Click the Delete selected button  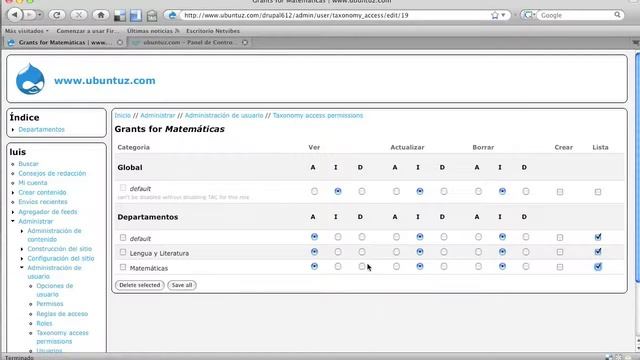tap(140, 285)
